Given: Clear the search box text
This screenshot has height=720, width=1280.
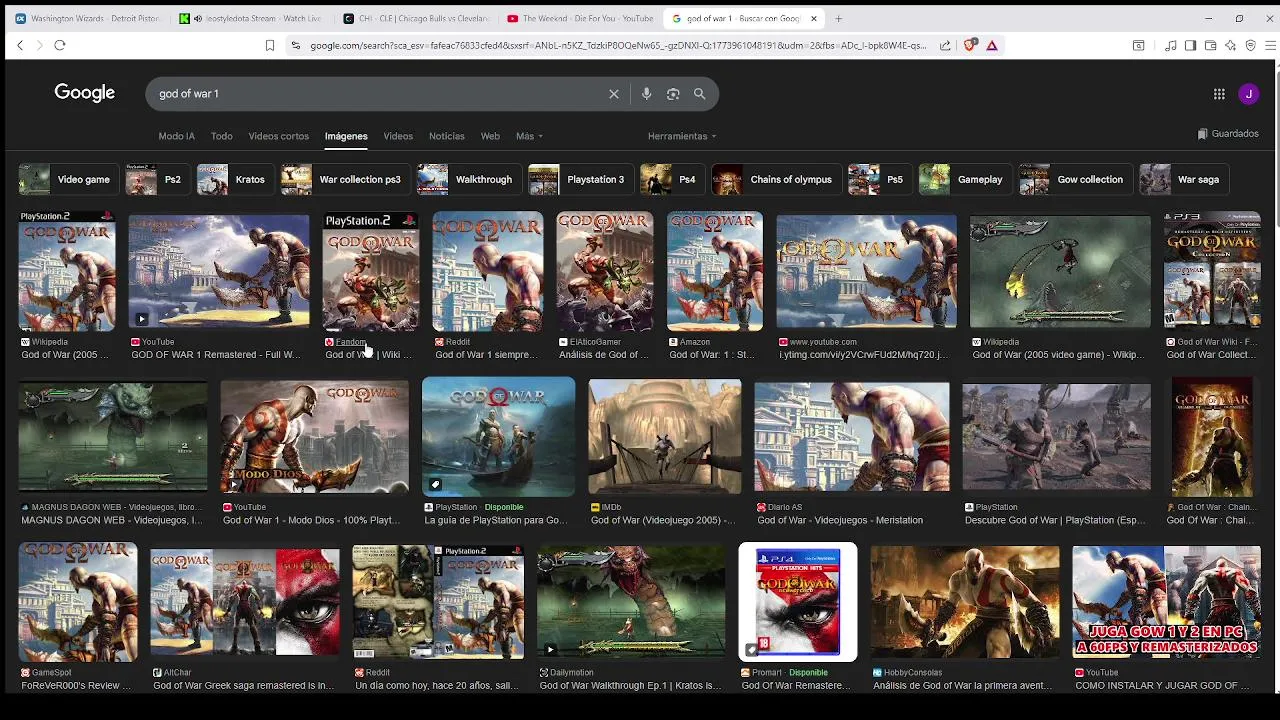Looking at the screenshot, I should (x=614, y=94).
